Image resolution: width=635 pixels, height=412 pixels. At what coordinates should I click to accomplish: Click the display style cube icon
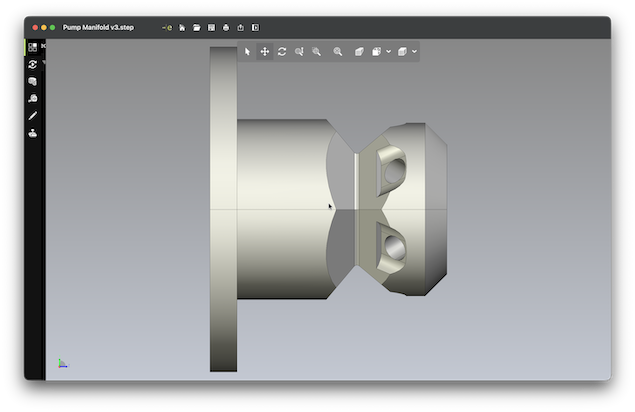click(402, 51)
